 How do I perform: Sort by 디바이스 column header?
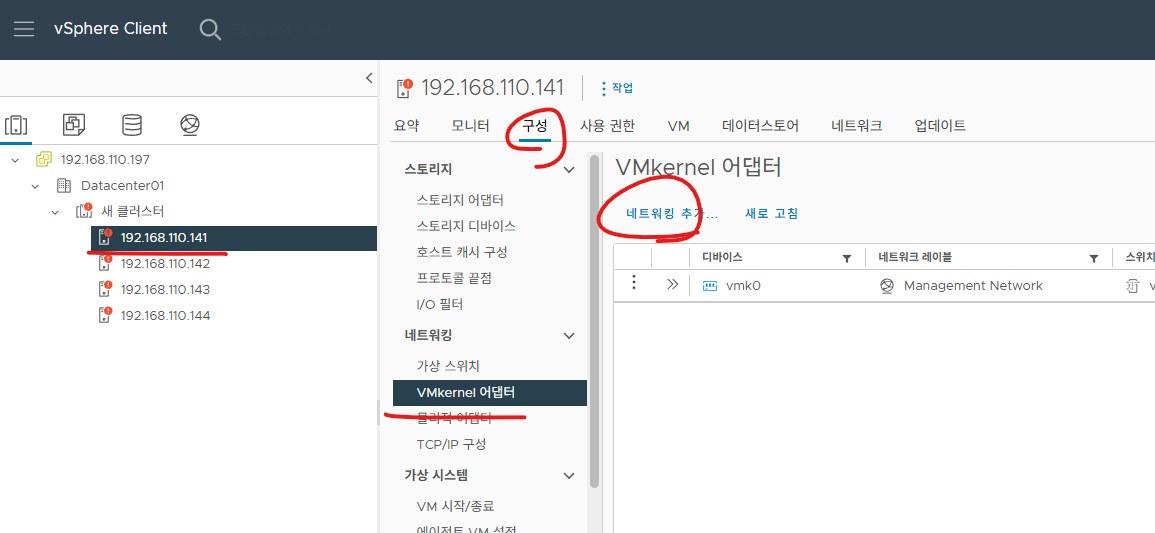[722, 258]
